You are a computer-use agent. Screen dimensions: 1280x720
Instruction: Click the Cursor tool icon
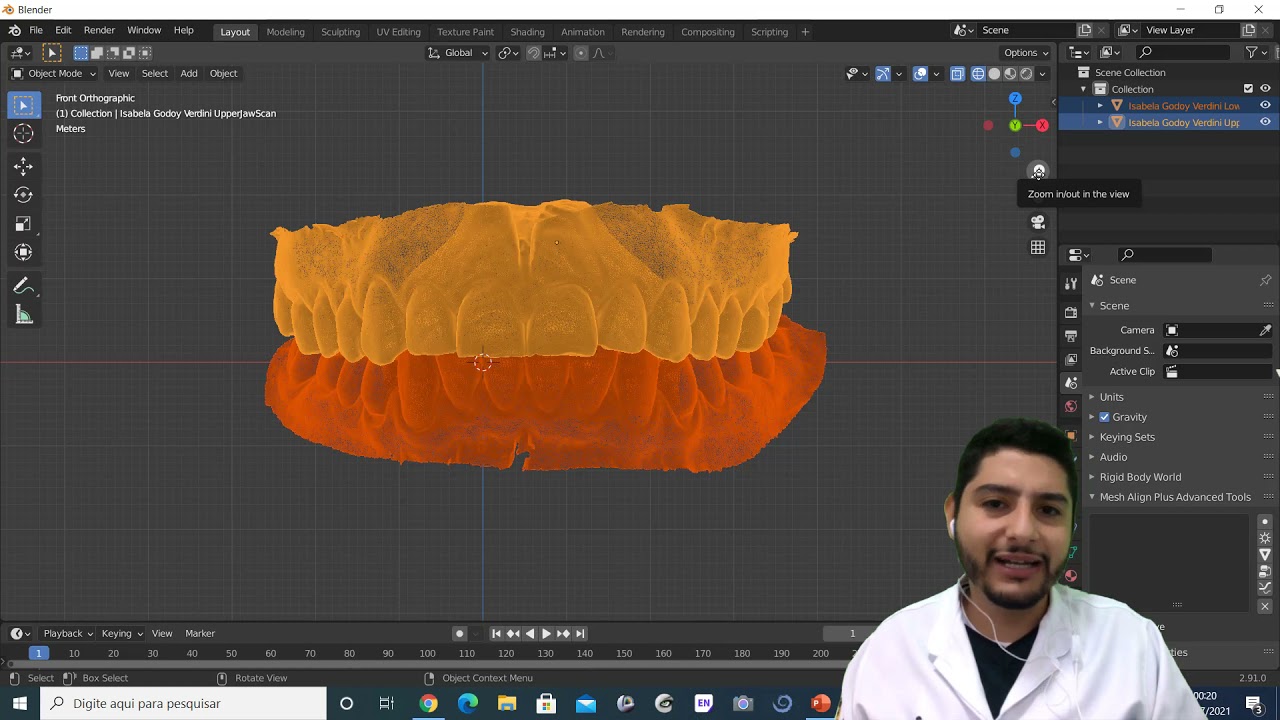[x=23, y=133]
